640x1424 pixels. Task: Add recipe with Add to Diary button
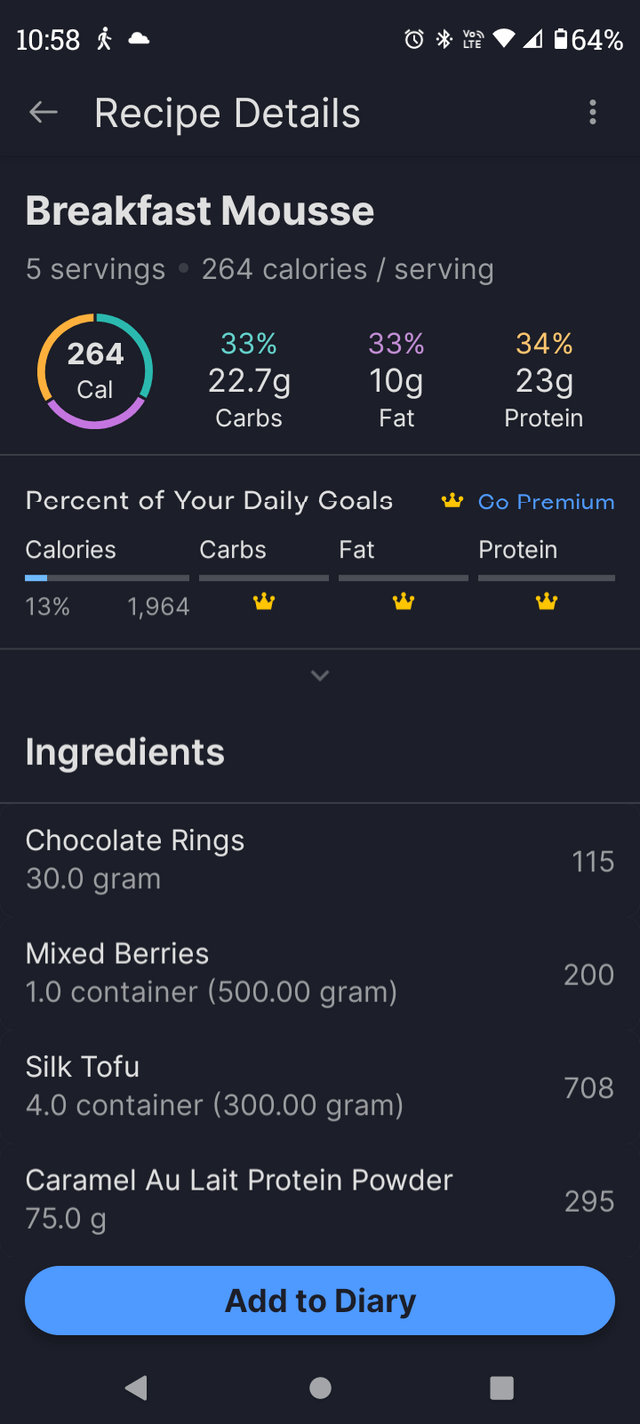[x=320, y=1300]
